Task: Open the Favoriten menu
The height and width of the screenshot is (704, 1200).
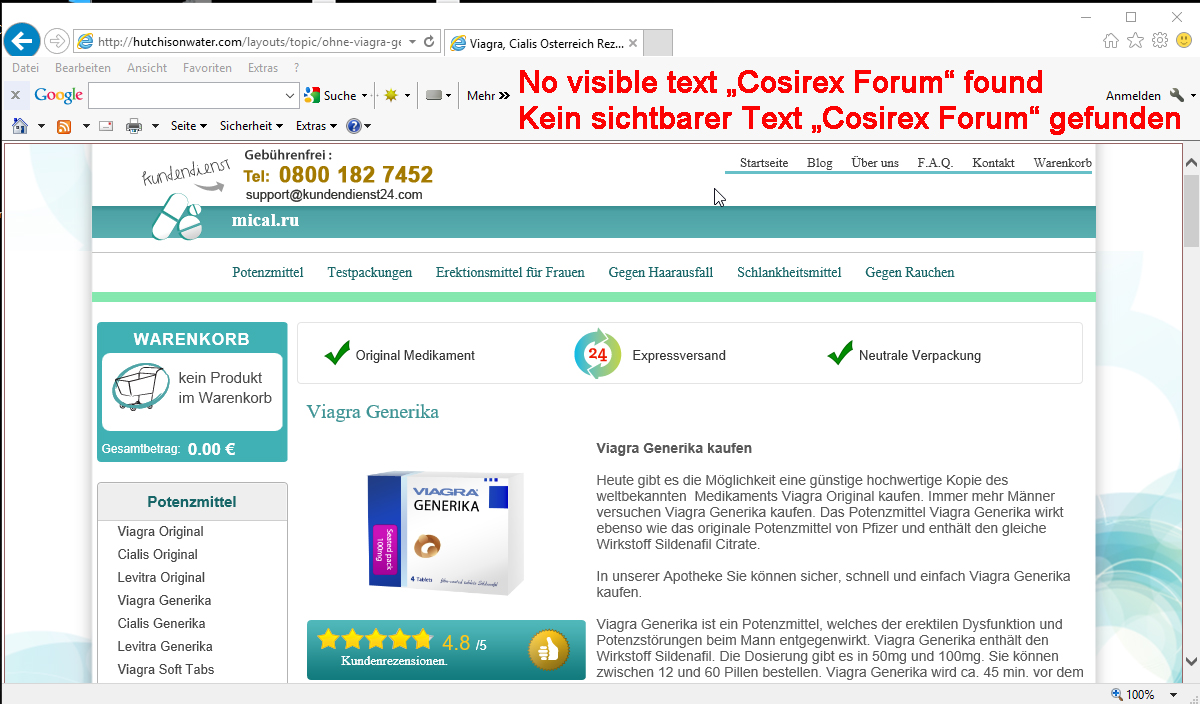Action: pos(207,68)
